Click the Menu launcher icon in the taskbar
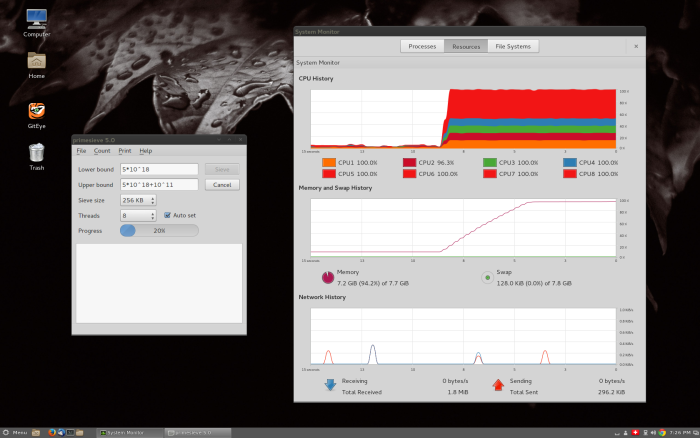Screen dimensions: 700x438 (6, 433)
